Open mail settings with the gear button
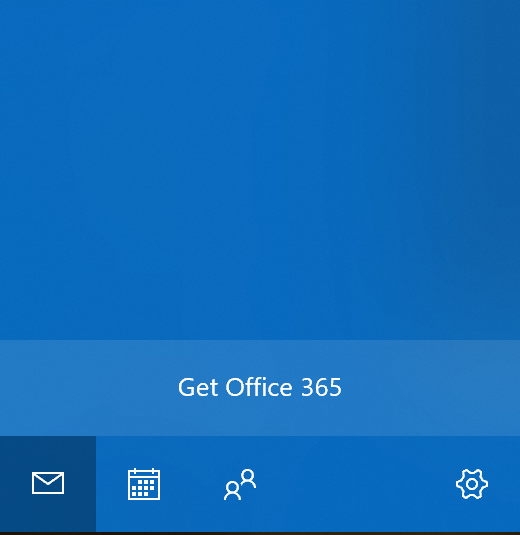The height and width of the screenshot is (535, 520). (x=472, y=484)
